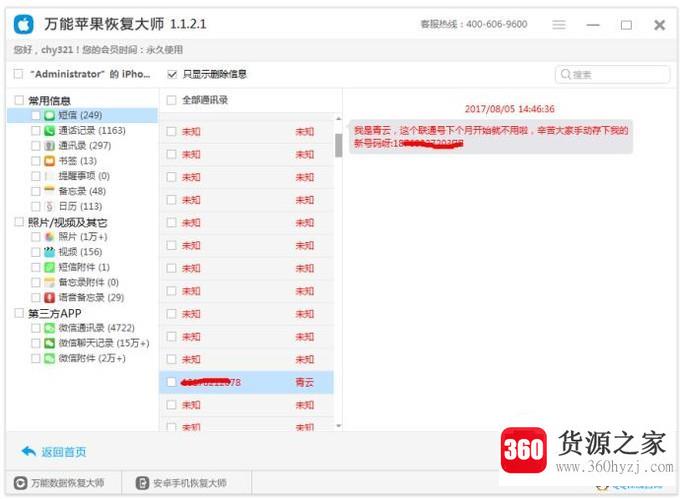Viewport: 682px width, 499px height.
Task: Check the 照片/视频及其它 group checkbox
Action: pos(19,222)
